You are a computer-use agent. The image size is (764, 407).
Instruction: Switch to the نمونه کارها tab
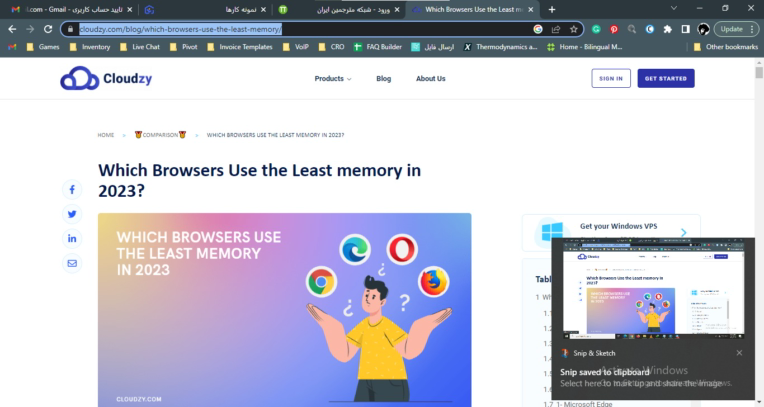(x=207, y=9)
